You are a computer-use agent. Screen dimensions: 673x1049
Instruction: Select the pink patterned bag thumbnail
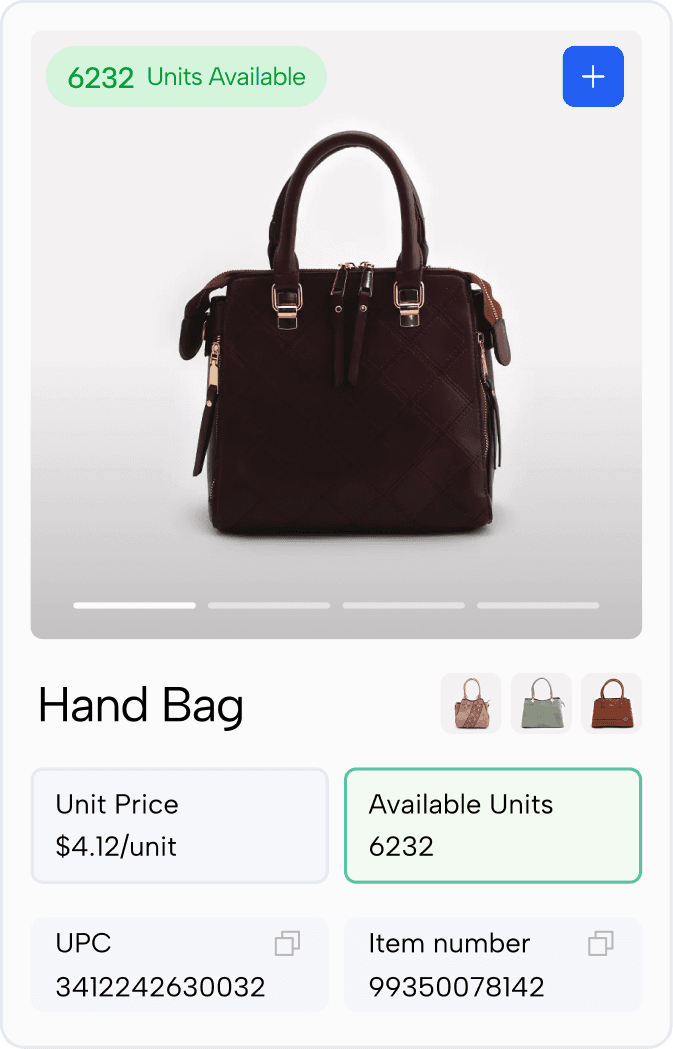coord(470,703)
